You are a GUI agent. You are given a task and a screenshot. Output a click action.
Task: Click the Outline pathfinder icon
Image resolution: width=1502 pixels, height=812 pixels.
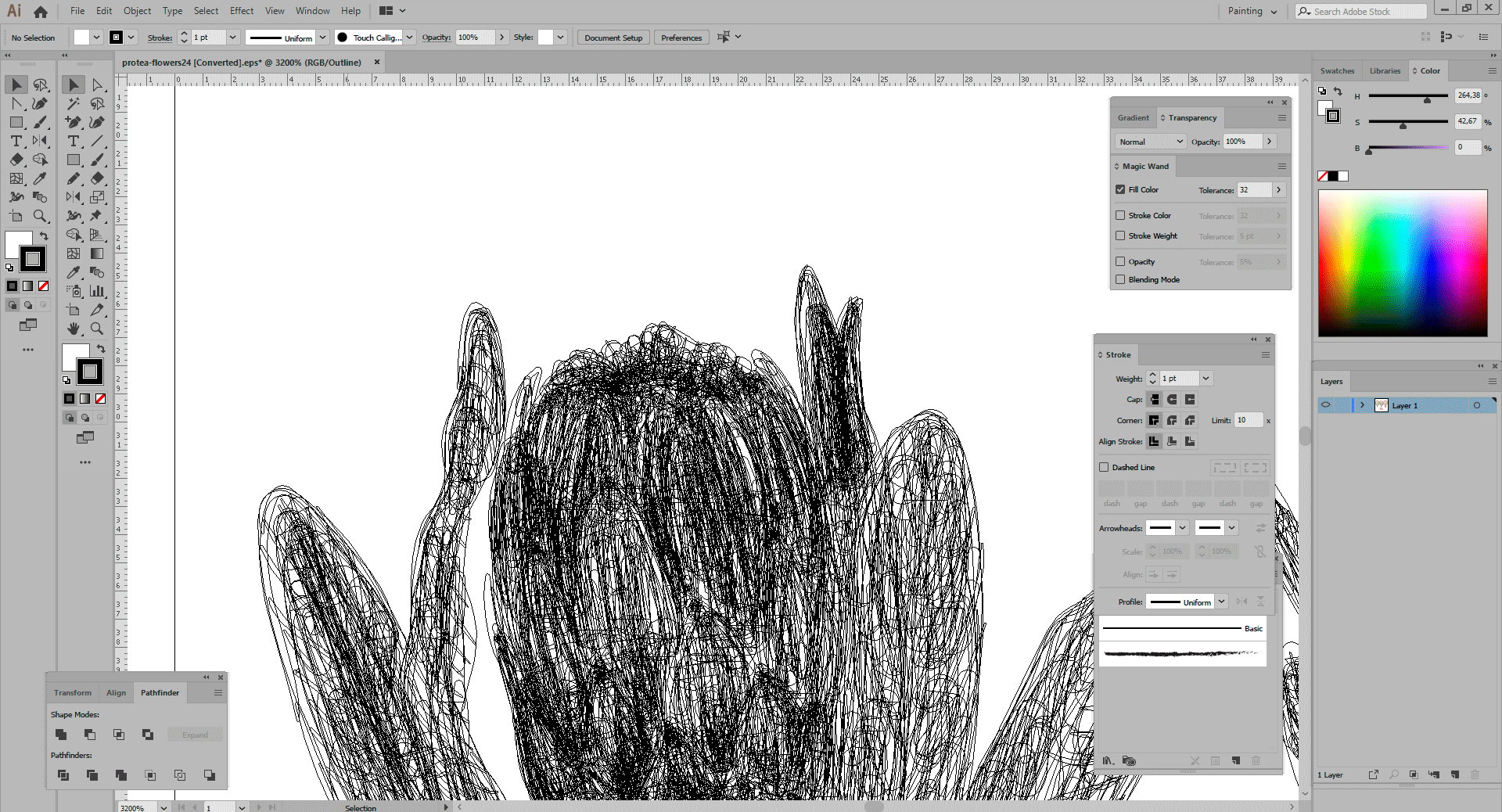[180, 775]
